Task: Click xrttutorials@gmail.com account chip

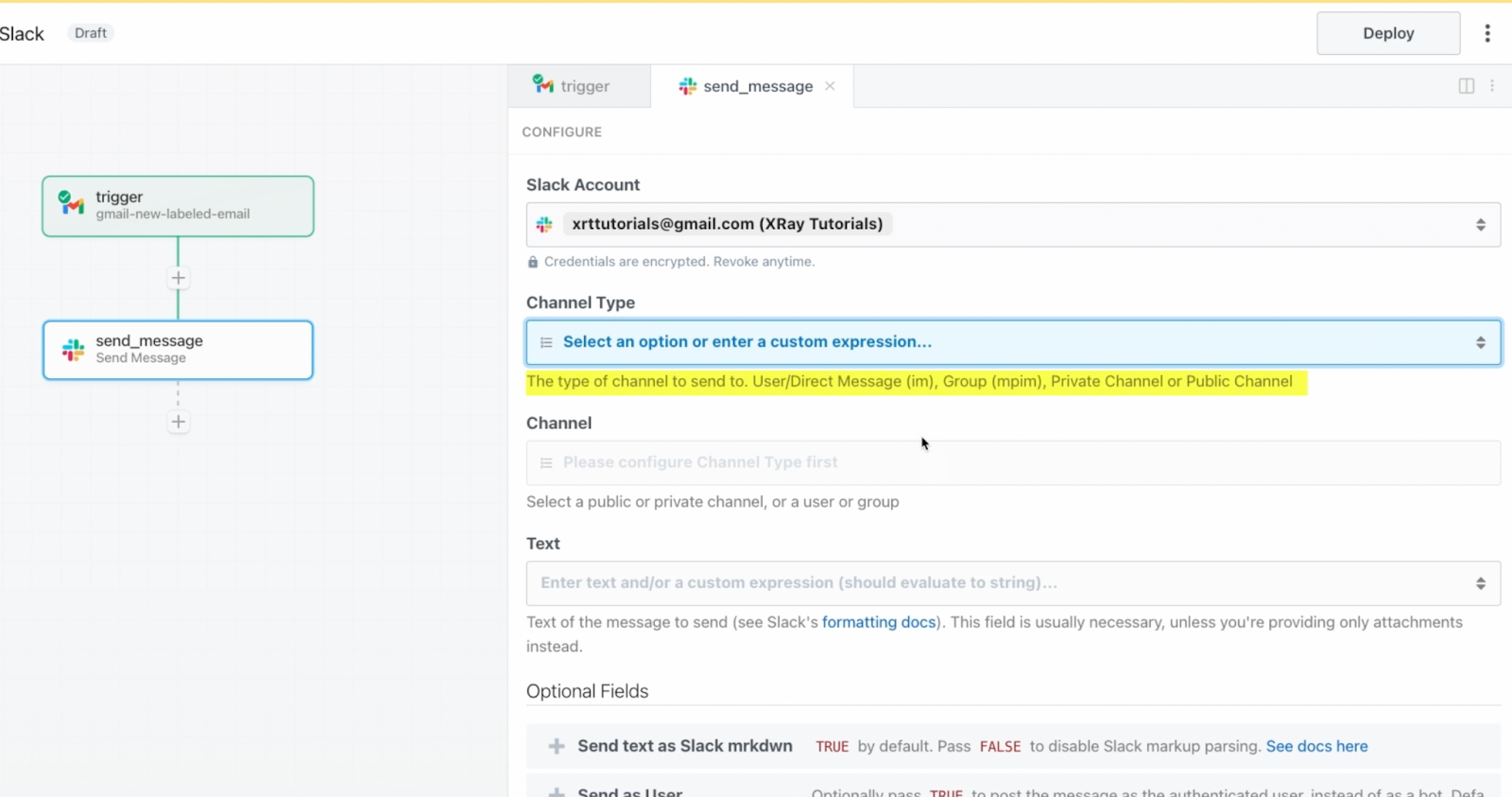Action: pyautogui.click(x=728, y=224)
